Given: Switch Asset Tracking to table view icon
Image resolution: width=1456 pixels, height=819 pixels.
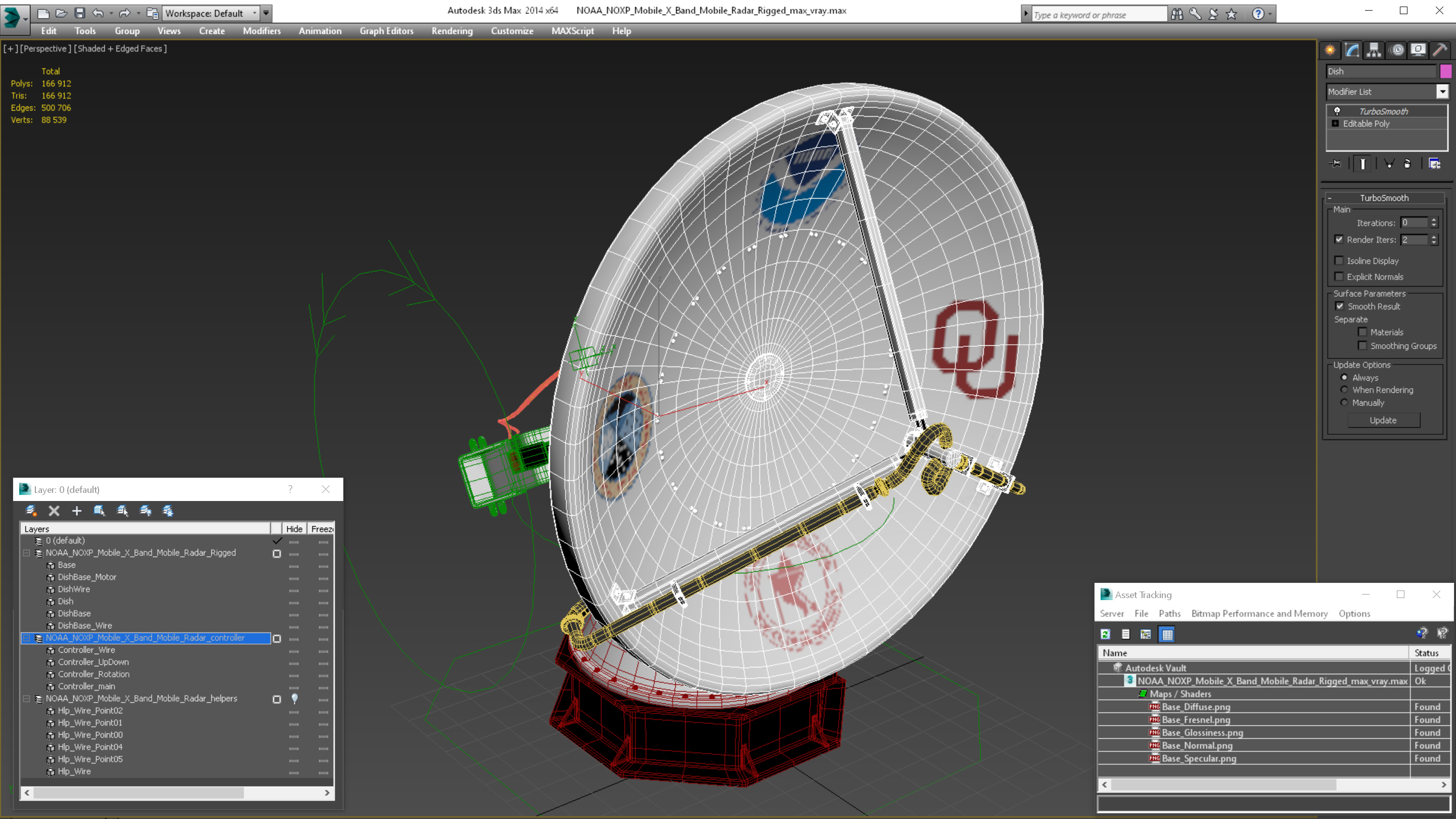Looking at the screenshot, I should 1167,634.
